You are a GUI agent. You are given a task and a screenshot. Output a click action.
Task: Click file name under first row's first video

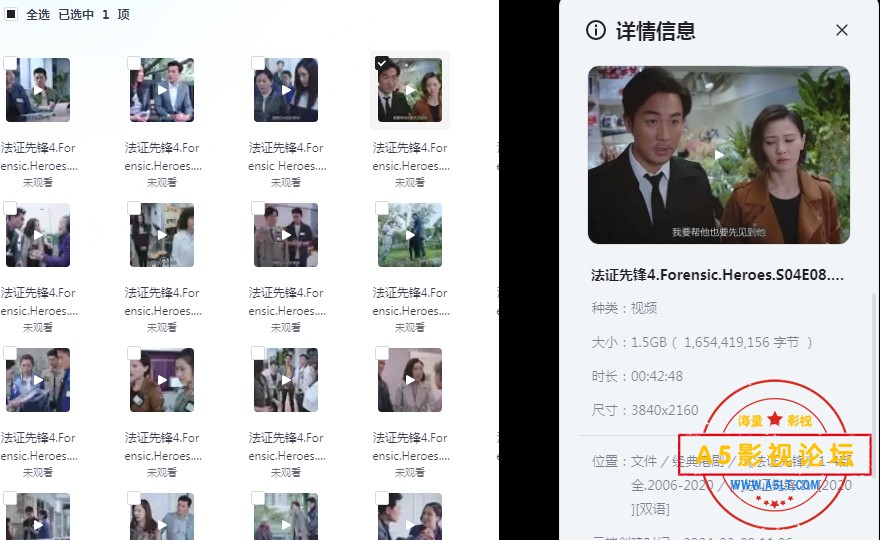38,157
